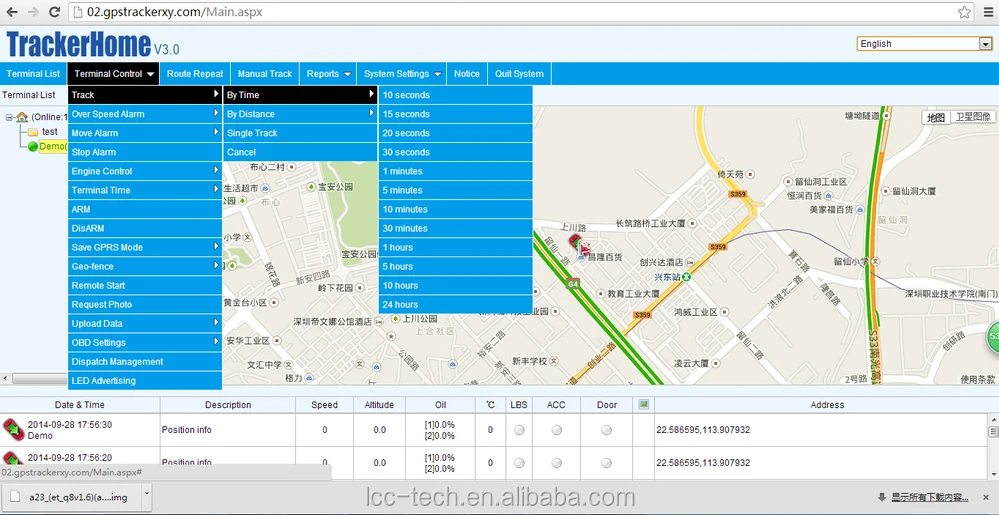999x515 pixels.
Task: Choose Single Track from Track submenu
Action: (x=252, y=133)
